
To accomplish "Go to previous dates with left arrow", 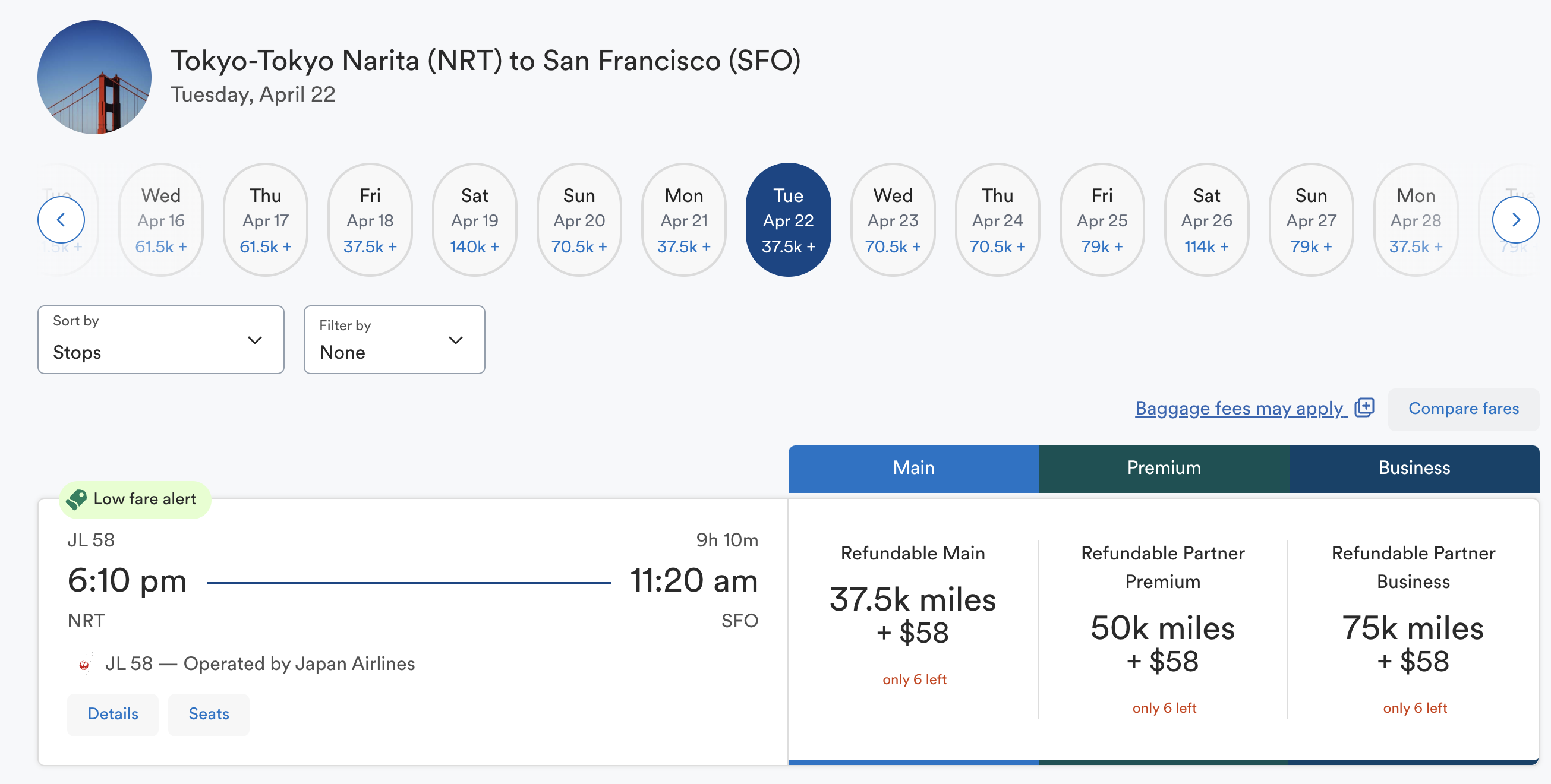I will click(61, 220).
